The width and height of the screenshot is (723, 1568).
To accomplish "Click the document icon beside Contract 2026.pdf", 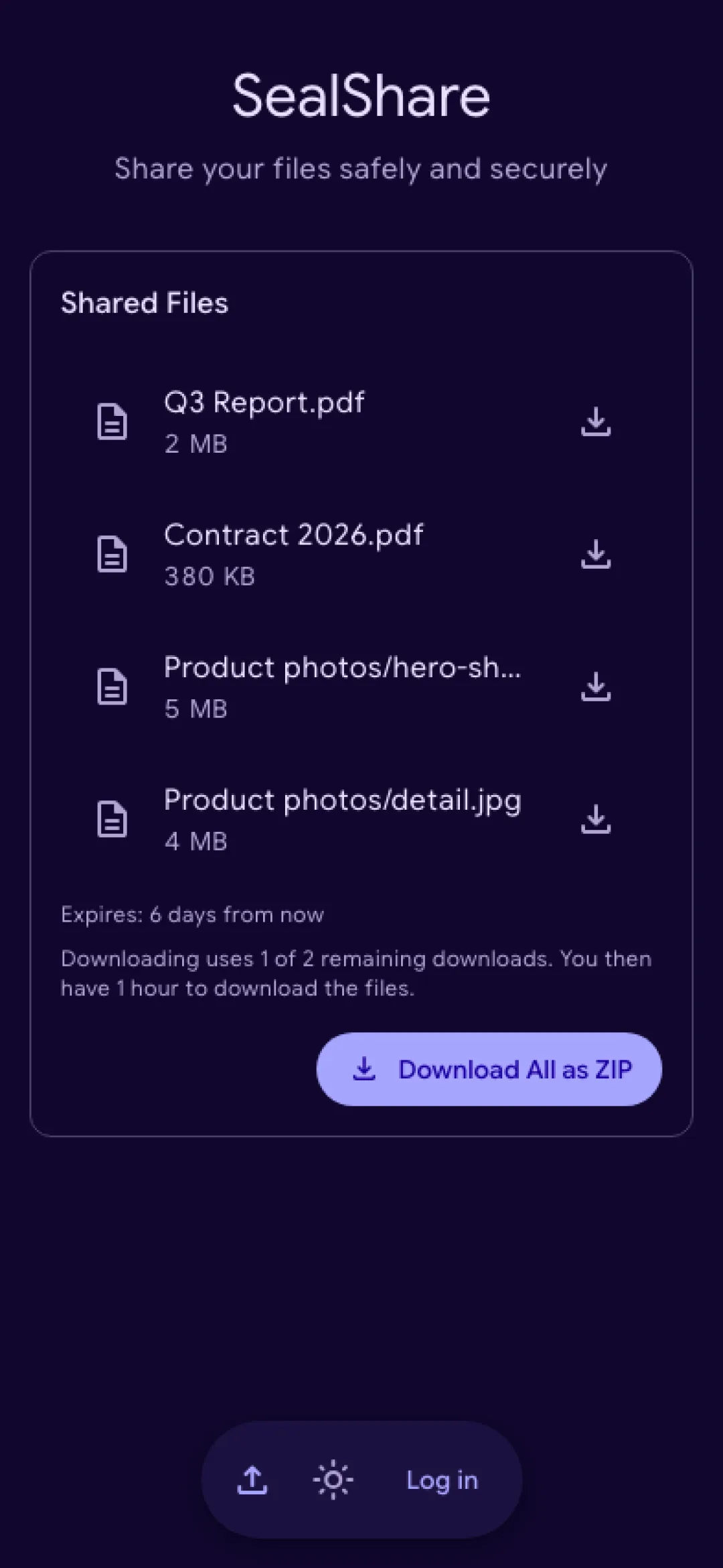I will click(112, 555).
